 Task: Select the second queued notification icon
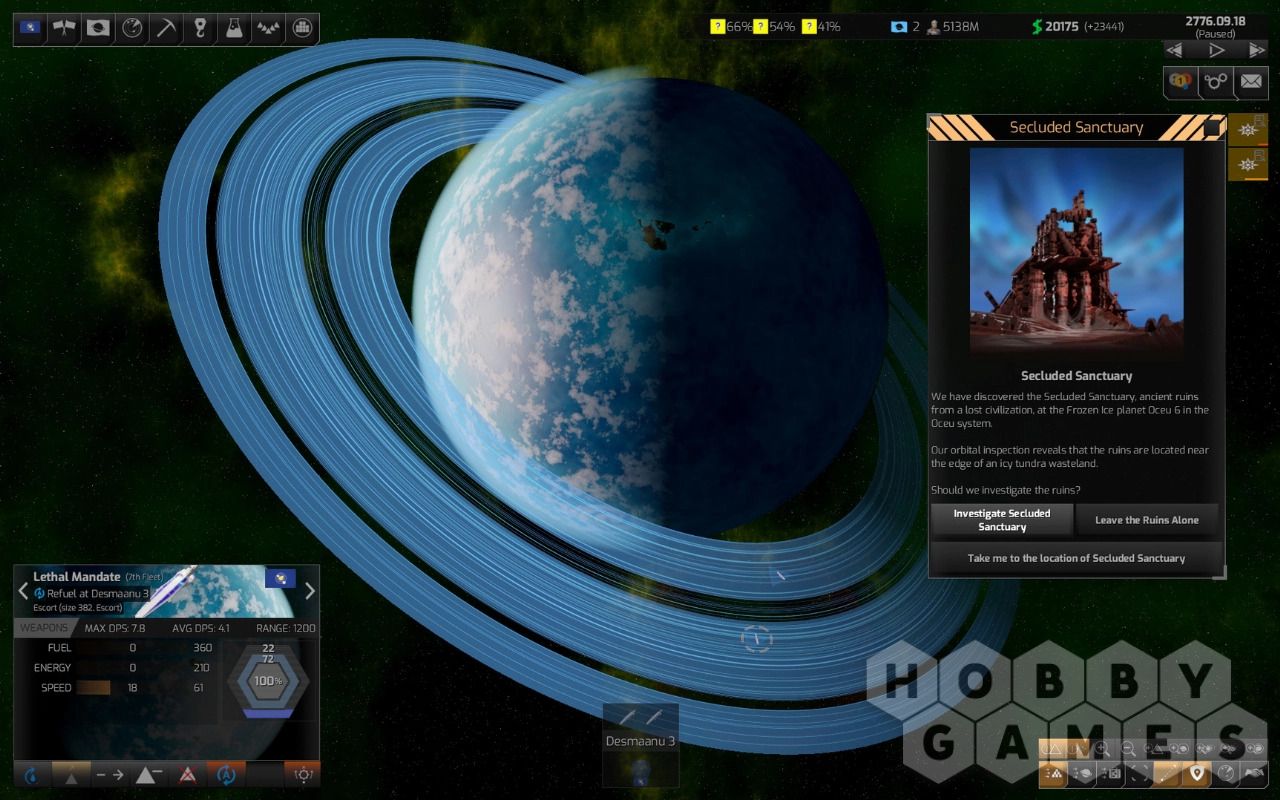click(x=1248, y=164)
